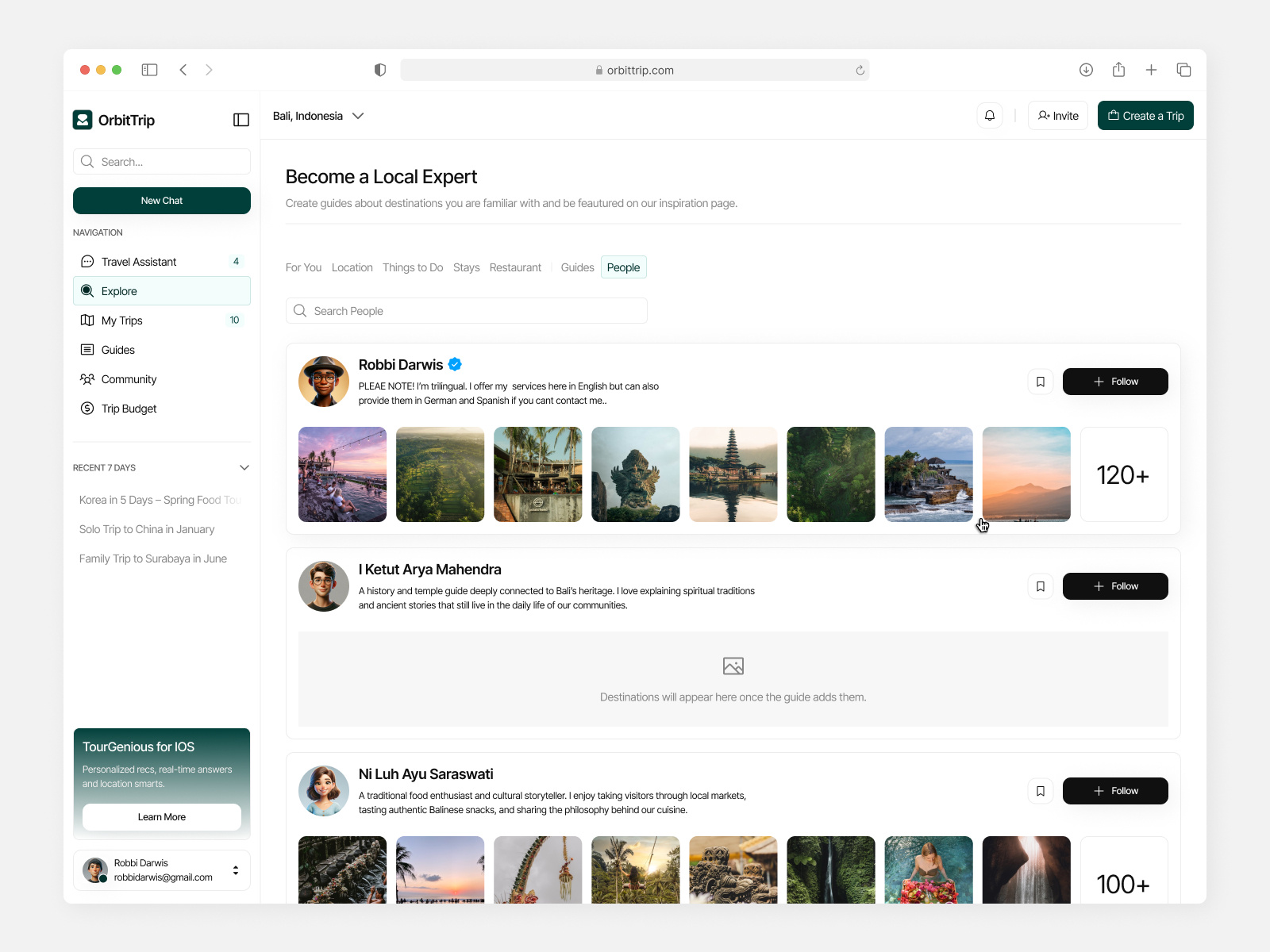This screenshot has width=1270, height=952.
Task: Follow I Ketut Arya Mahendra
Action: [1114, 585]
